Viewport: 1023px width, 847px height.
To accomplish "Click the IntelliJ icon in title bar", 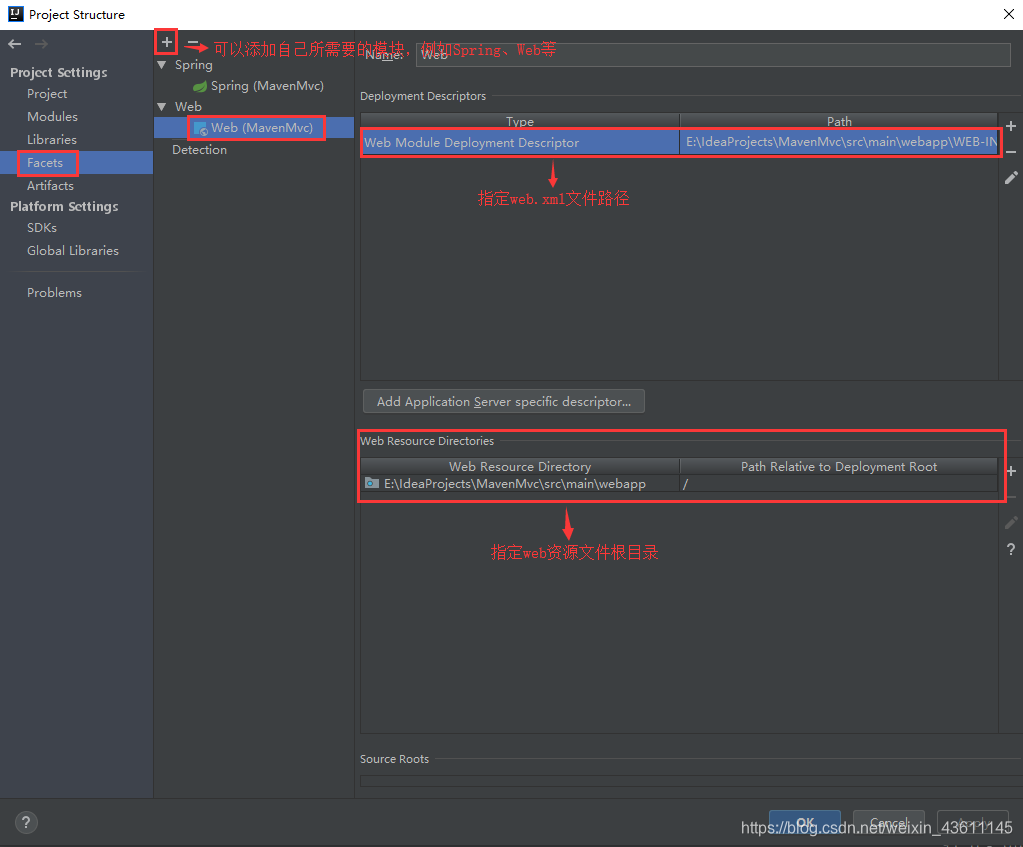I will click(16, 14).
